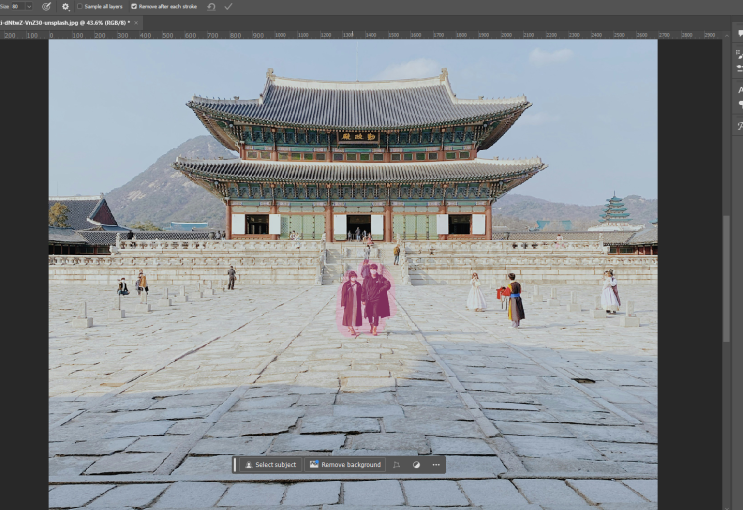Click the Remove background button

pyautogui.click(x=345, y=464)
